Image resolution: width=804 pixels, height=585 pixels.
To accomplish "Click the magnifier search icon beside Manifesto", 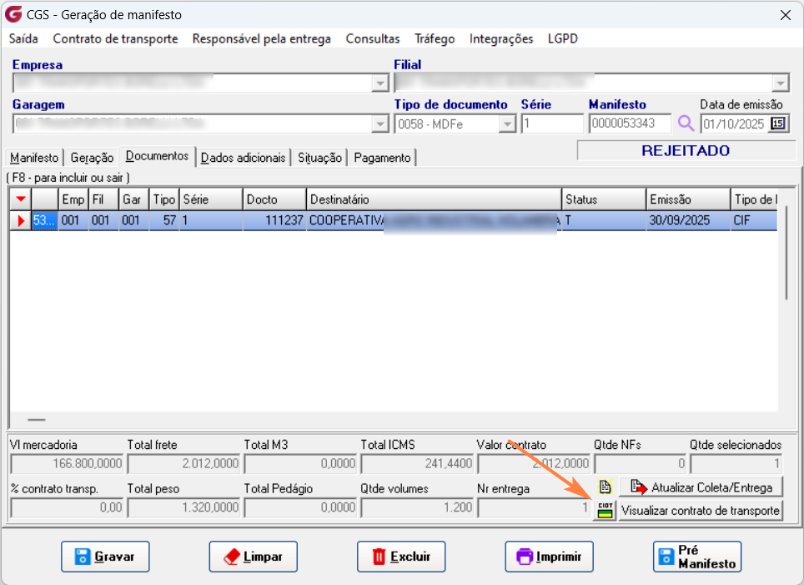I will [x=686, y=124].
